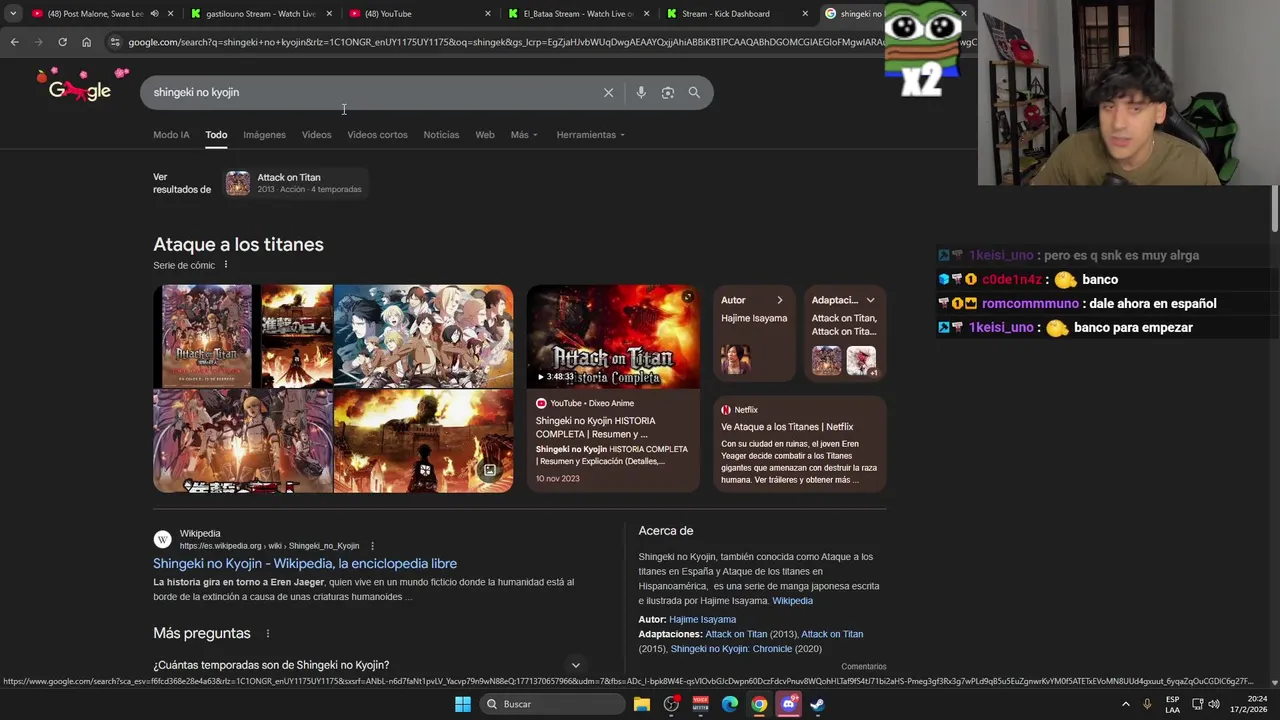Viewport: 1280px width, 720px height.
Task: Open OBS Studio from taskbar
Action: [671, 704]
